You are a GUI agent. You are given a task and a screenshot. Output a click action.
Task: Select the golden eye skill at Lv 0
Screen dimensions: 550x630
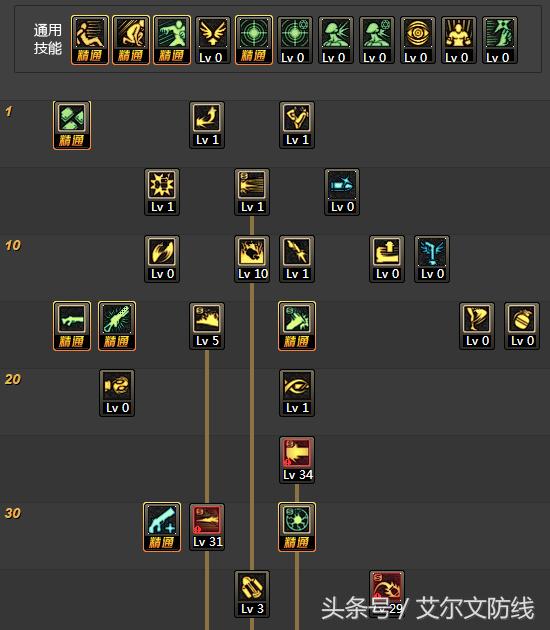pos(417,40)
